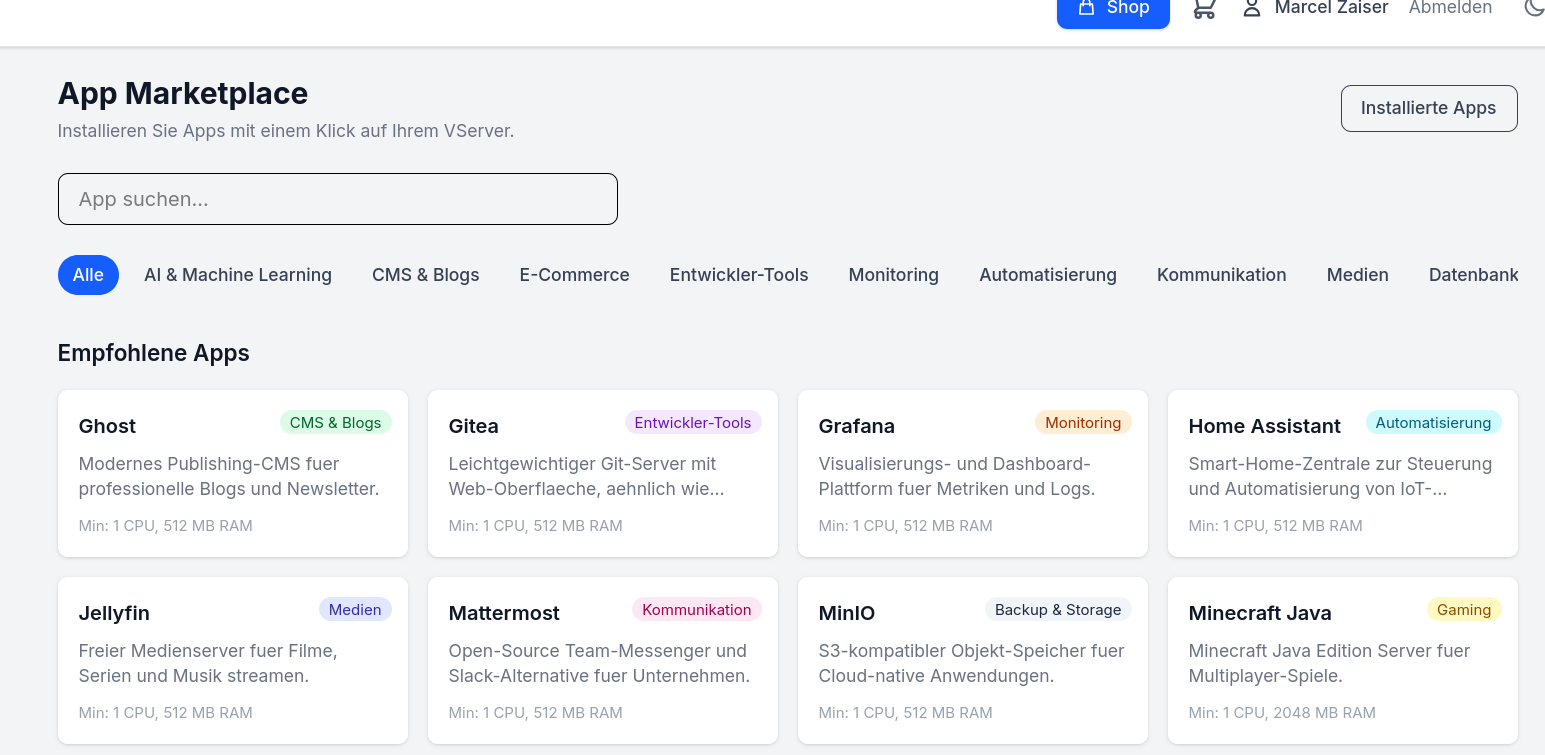Show Automatisierung apps
Viewport: 1545px width, 755px height.
(1048, 274)
